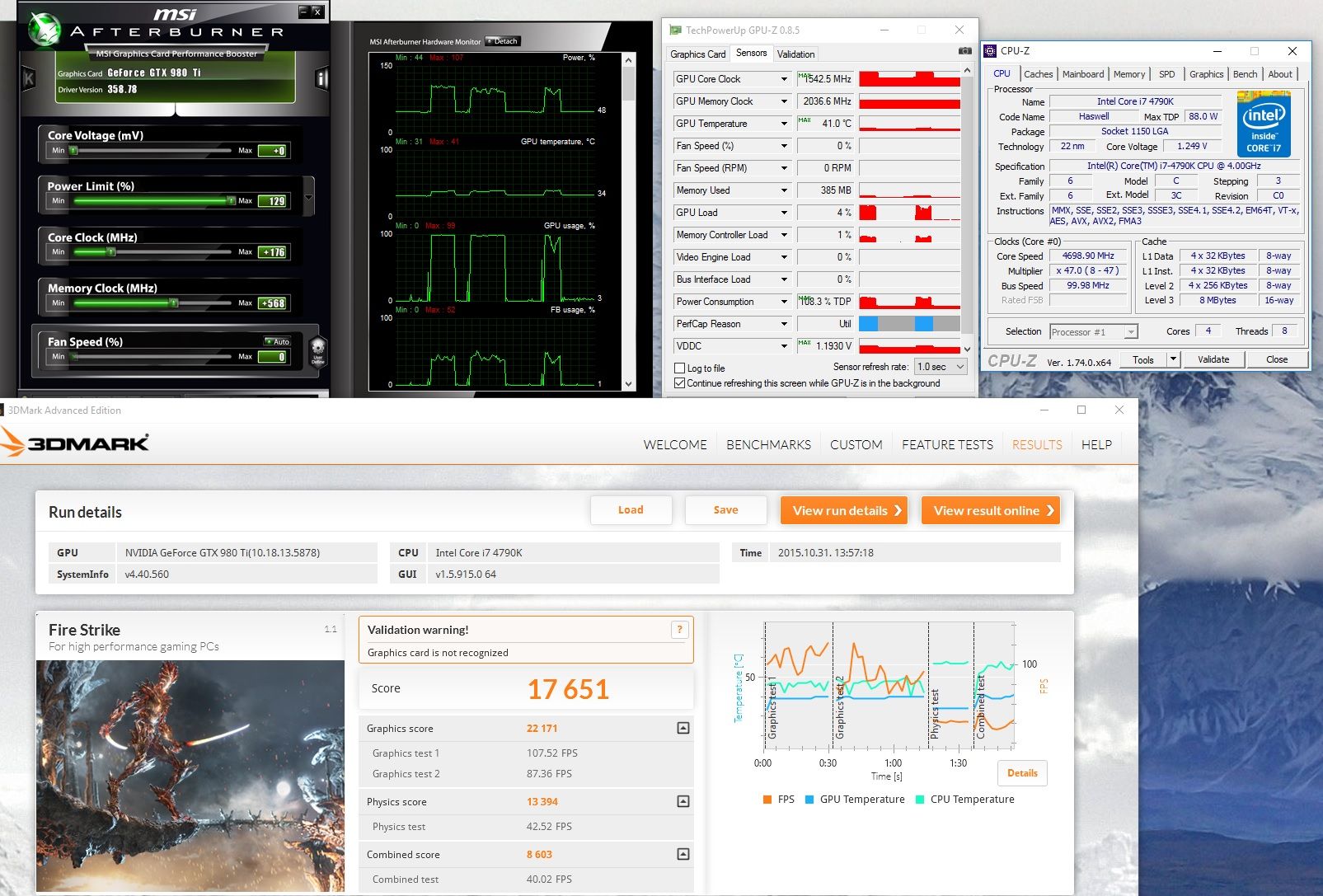Image resolution: width=1323 pixels, height=896 pixels.
Task: Open the GPU Temperature sensor dropdown
Action: 784,124
